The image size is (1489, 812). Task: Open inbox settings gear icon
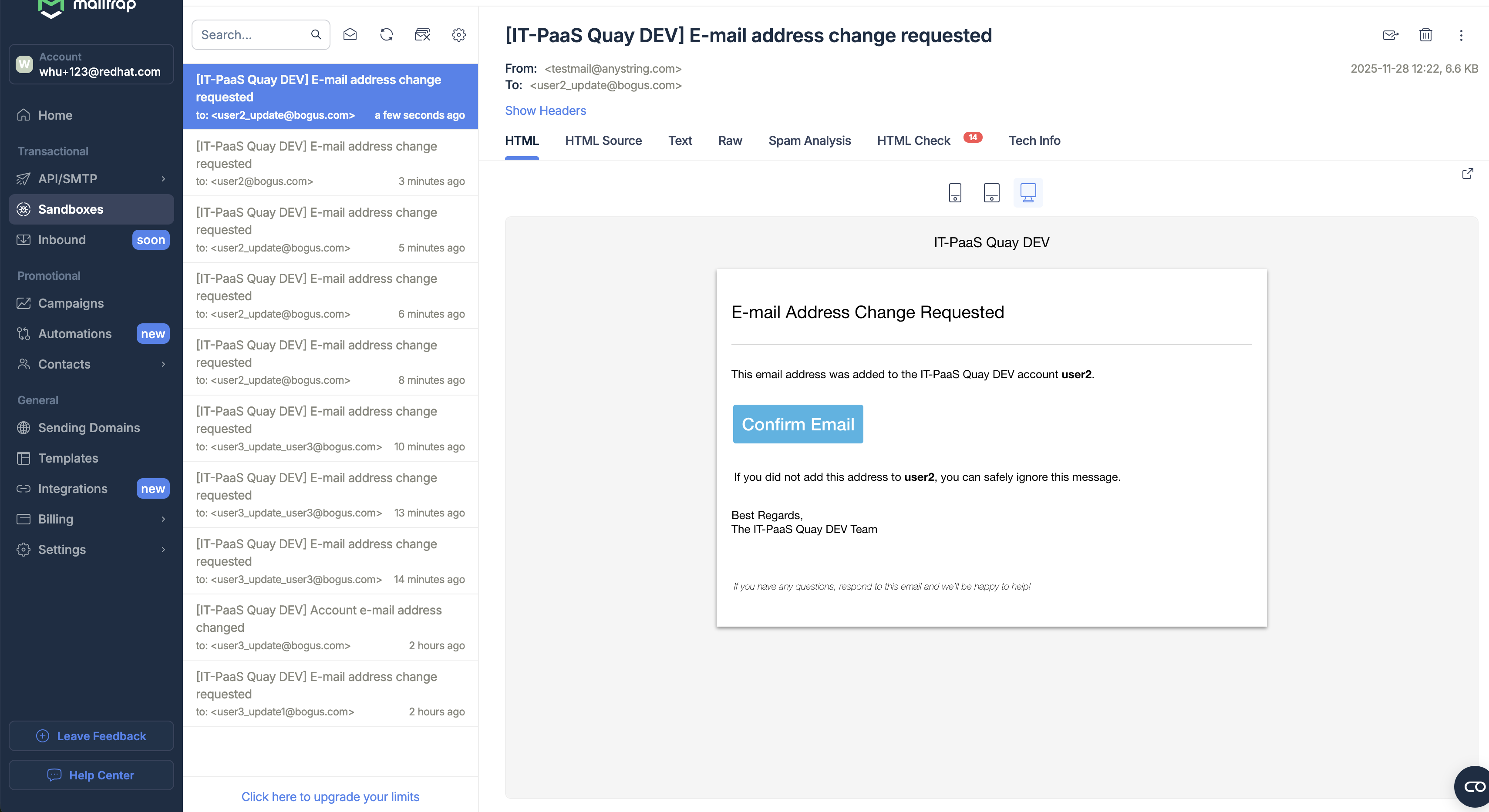459,35
